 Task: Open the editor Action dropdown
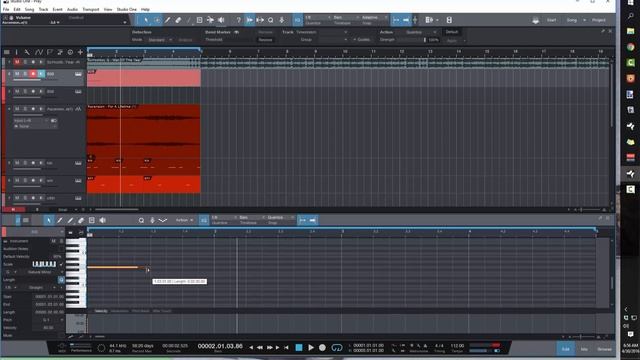point(184,220)
